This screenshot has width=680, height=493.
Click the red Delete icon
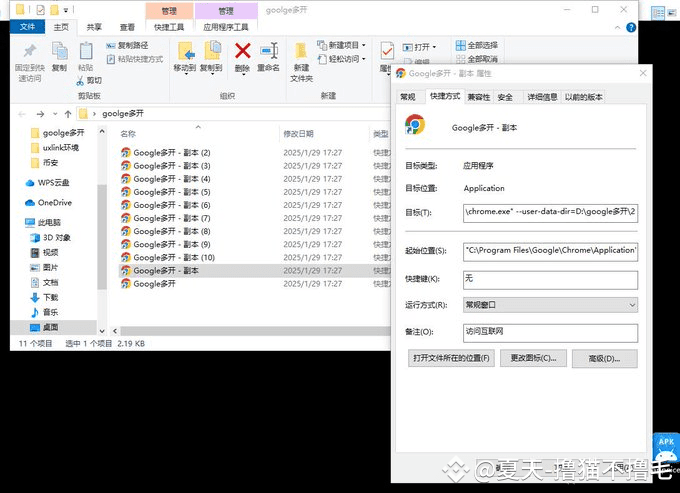coord(242,51)
